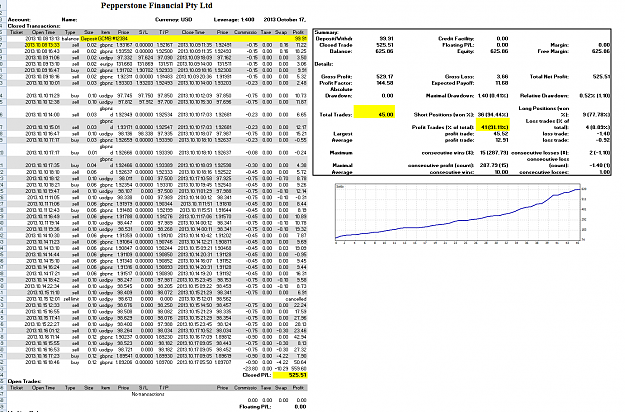This screenshot has width=625, height=412.
Task: Click Ticket header in Open Trades table
Action: coord(16,388)
